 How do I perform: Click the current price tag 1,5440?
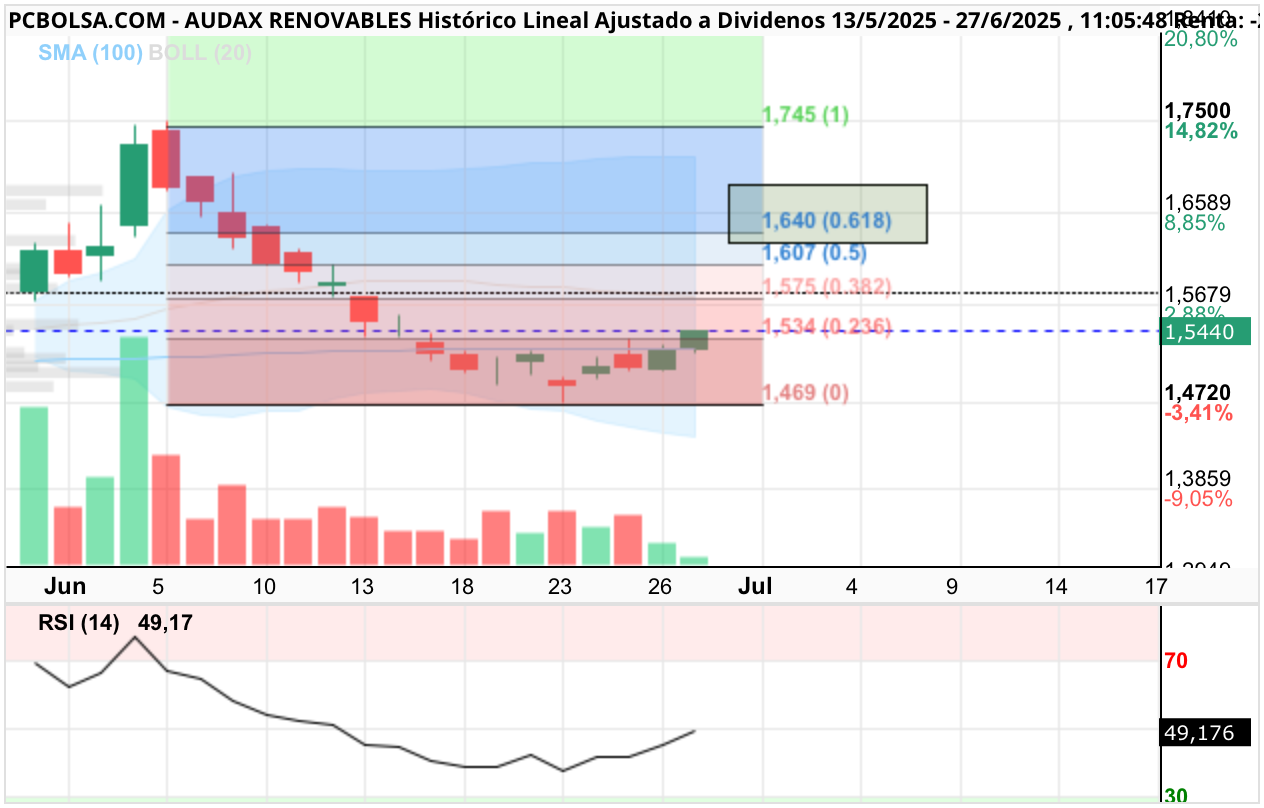(x=1205, y=331)
